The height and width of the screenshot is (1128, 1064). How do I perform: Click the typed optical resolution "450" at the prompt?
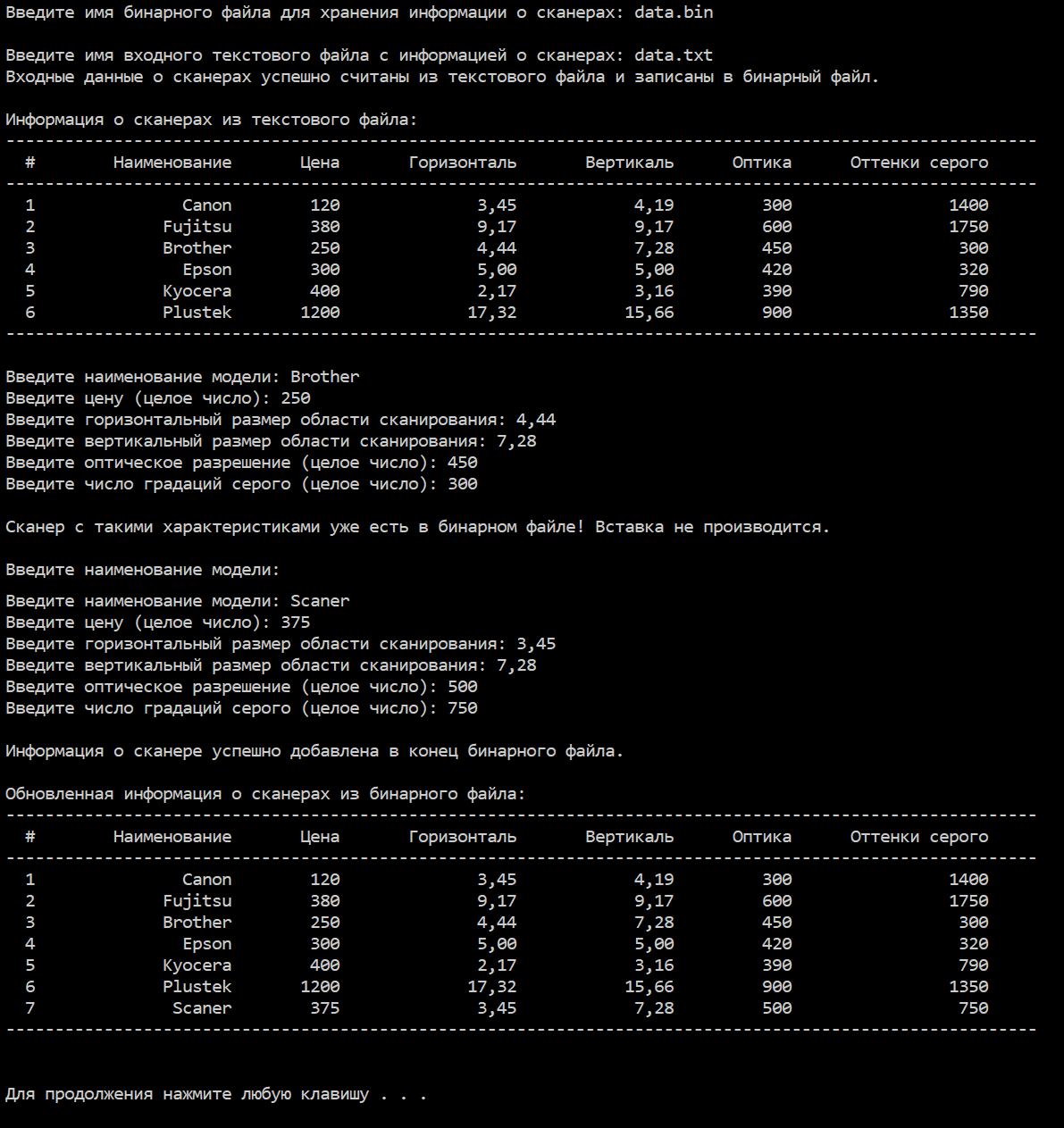coord(463,463)
